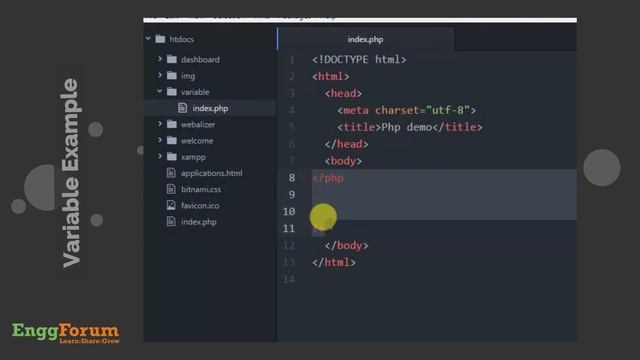Select the xampp folder name

pos(193,157)
